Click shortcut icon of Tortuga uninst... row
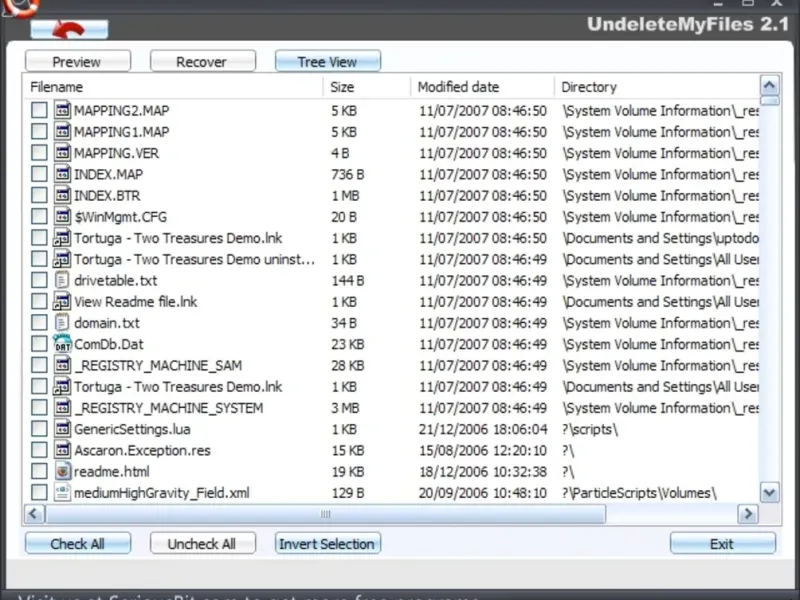The height and width of the screenshot is (600, 800). [62, 259]
